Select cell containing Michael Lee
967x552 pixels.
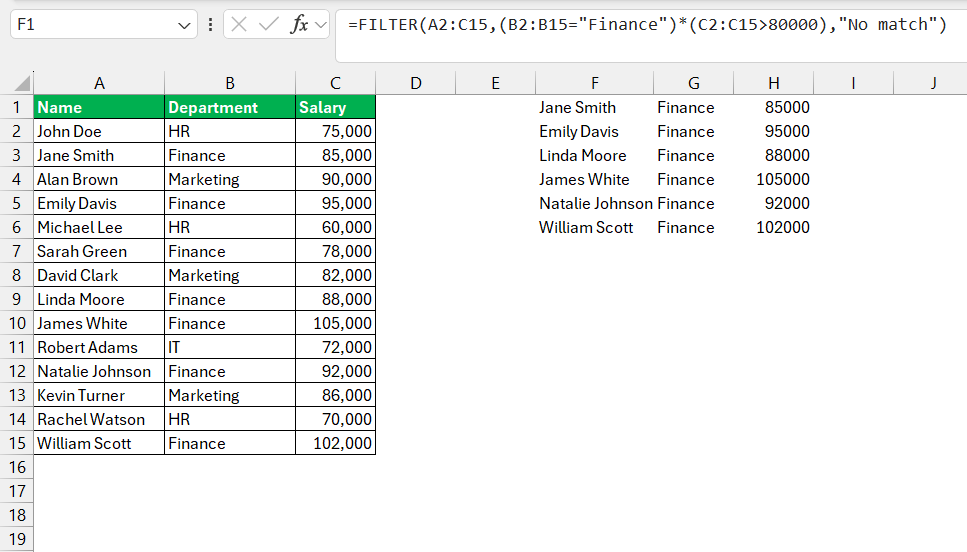tap(99, 227)
